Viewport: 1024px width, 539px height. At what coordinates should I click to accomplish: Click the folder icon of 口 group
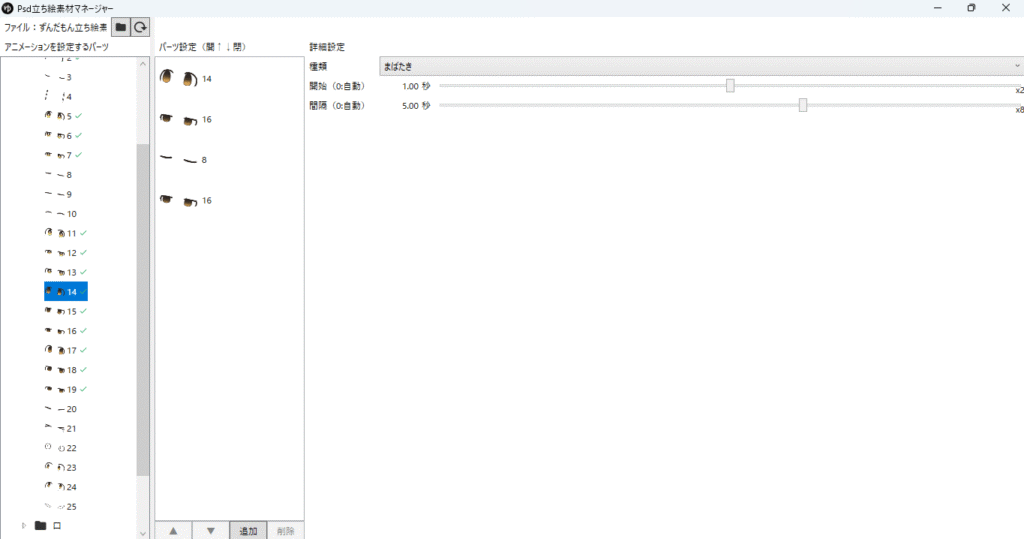[41, 525]
